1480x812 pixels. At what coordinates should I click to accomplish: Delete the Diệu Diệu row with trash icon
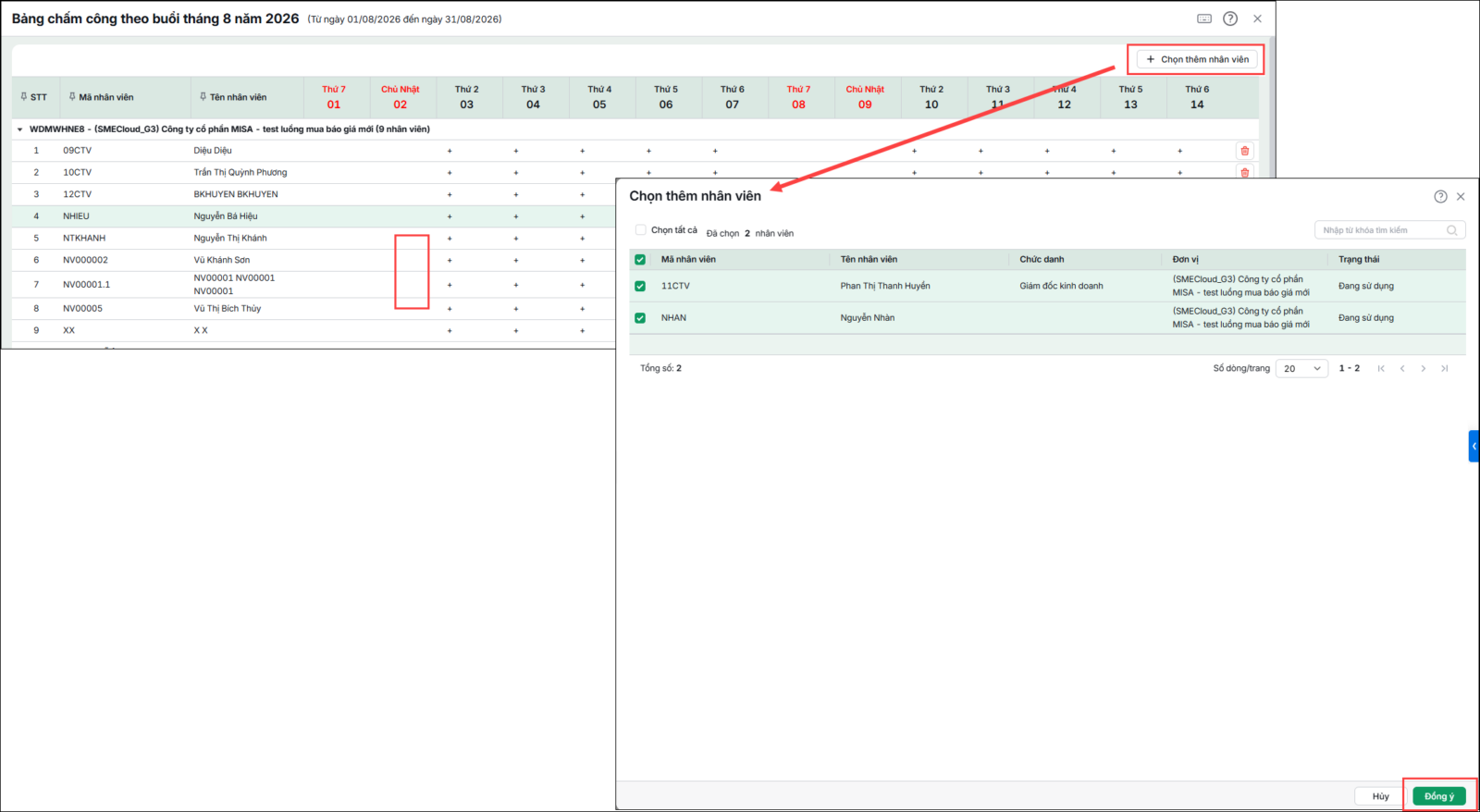click(x=1245, y=151)
